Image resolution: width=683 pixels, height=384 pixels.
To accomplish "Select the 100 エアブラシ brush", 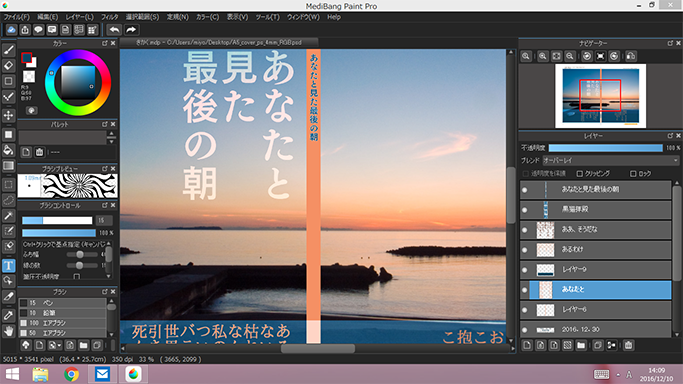I will pos(62,323).
